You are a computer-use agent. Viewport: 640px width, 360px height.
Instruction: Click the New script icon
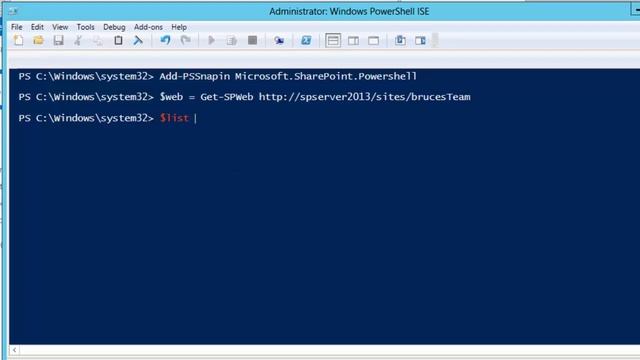(18, 40)
